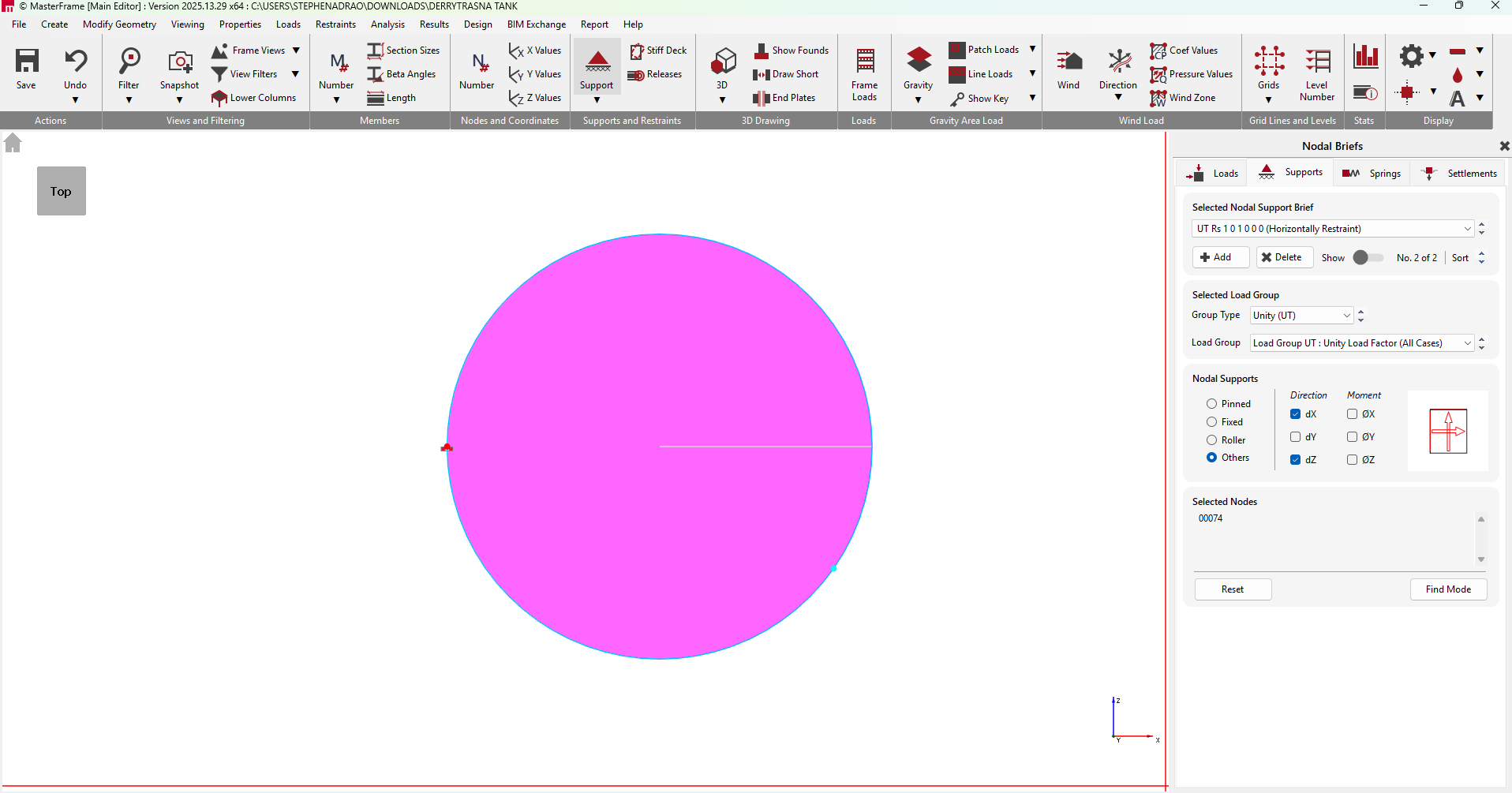Image resolution: width=1512 pixels, height=793 pixels.
Task: Click the Frame Loads icon
Action: coord(865,62)
